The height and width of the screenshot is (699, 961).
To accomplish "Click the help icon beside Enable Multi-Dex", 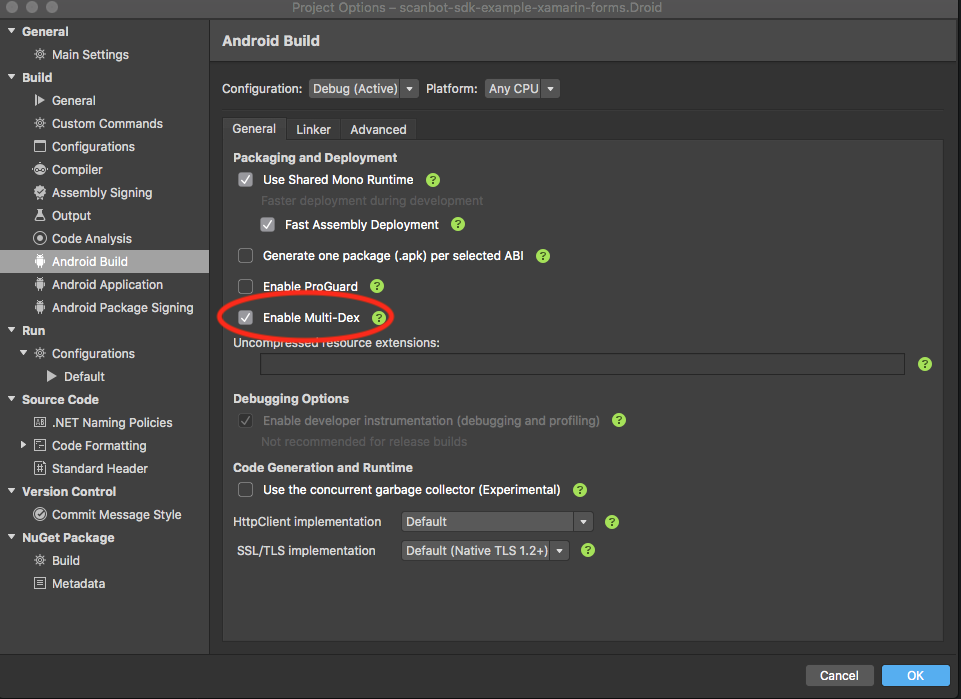I will 379,317.
